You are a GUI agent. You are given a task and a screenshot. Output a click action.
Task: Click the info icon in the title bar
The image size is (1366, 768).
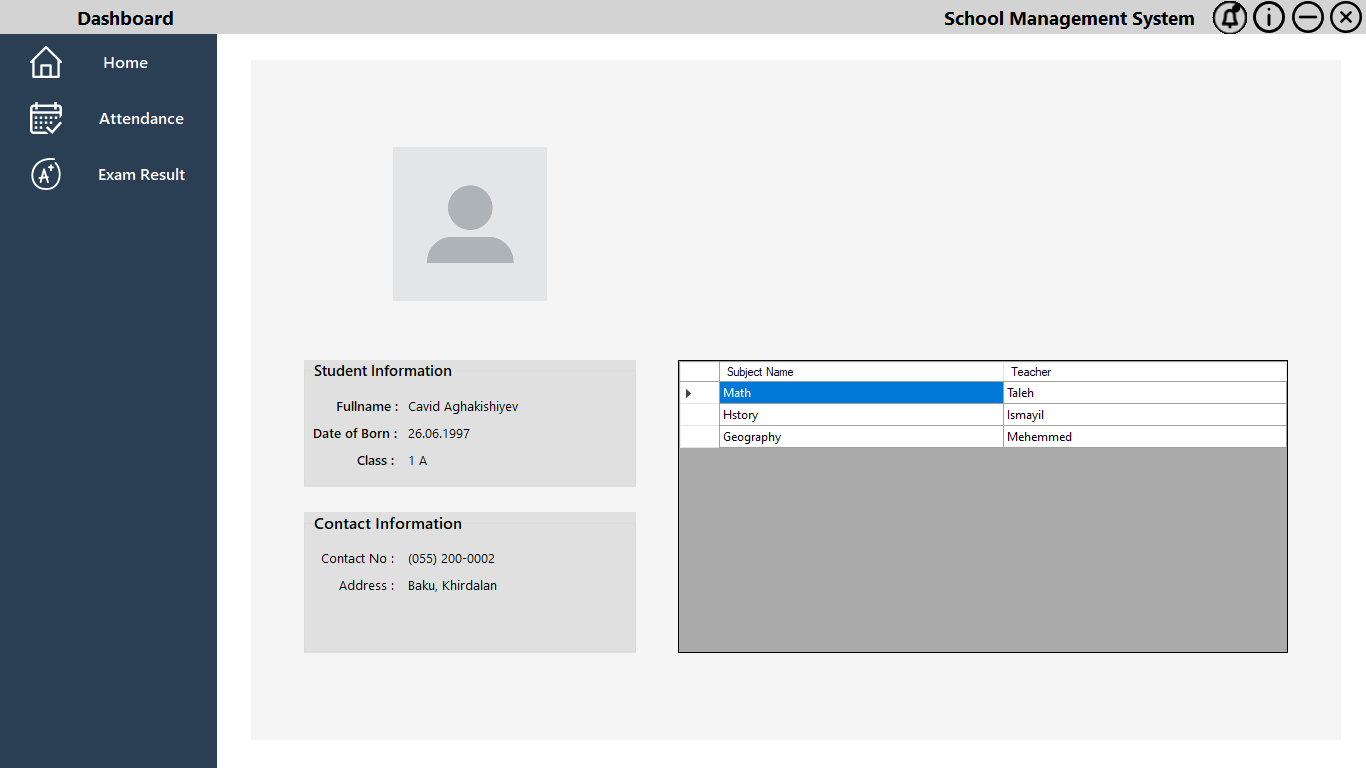[x=1268, y=17]
